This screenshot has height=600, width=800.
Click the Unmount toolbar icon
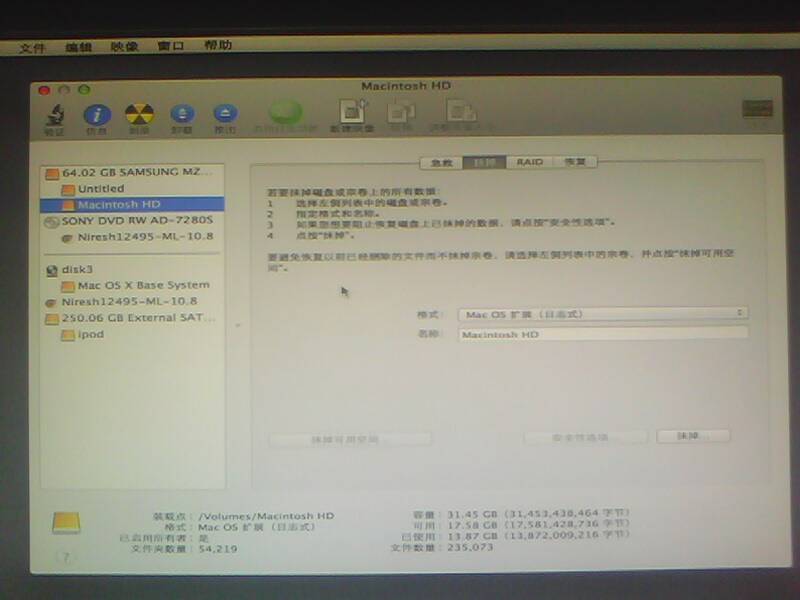pyautogui.click(x=182, y=115)
